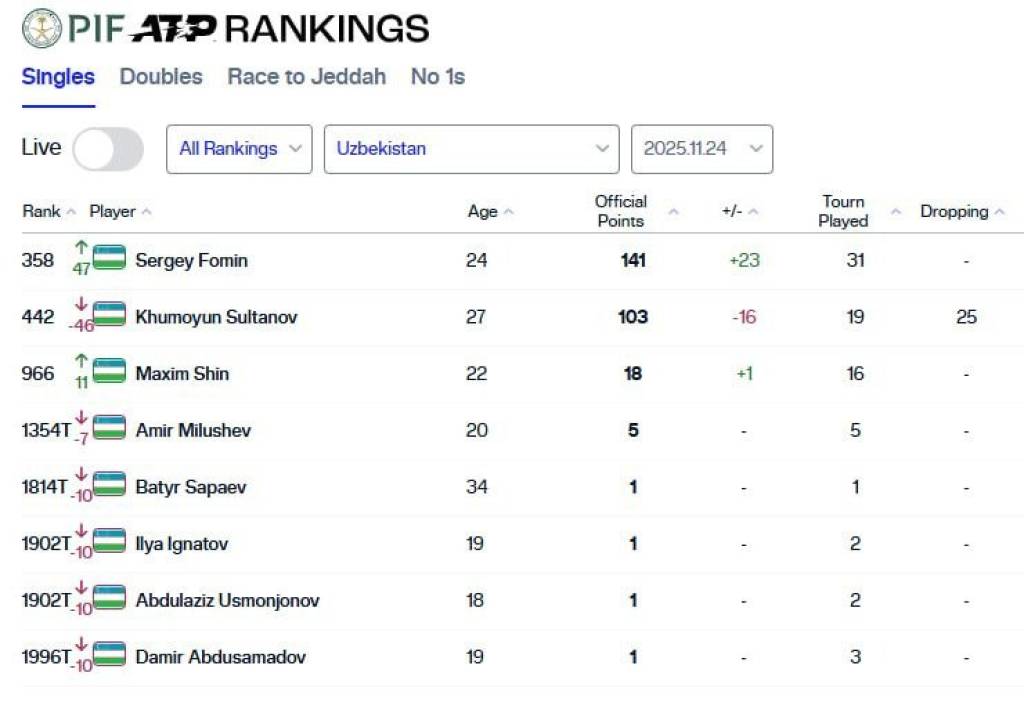
Task: Expand the Uzbekistan country dropdown
Action: (471, 149)
